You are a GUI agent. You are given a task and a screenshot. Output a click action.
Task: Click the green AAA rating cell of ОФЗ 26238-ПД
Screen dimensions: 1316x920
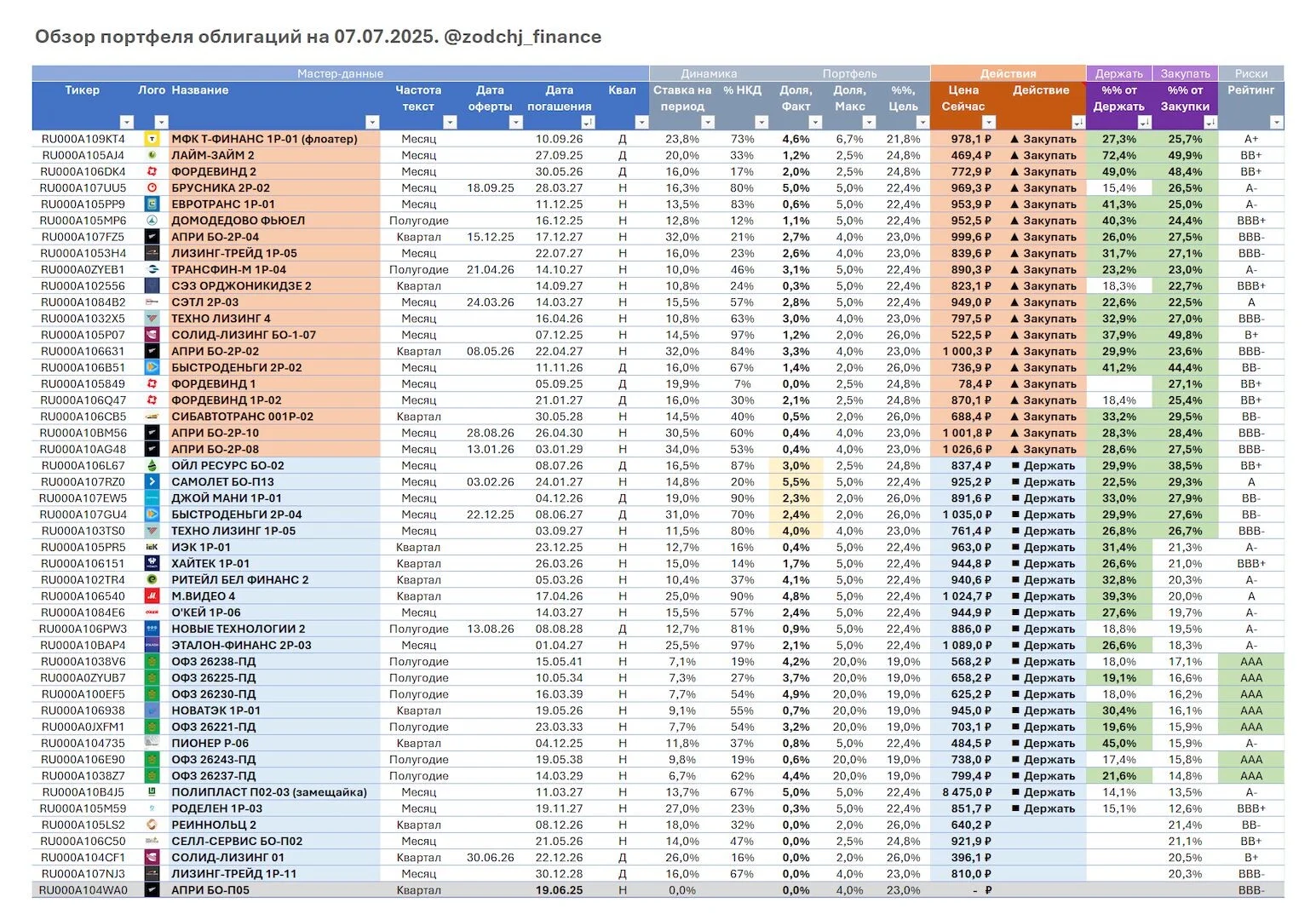tap(1251, 662)
